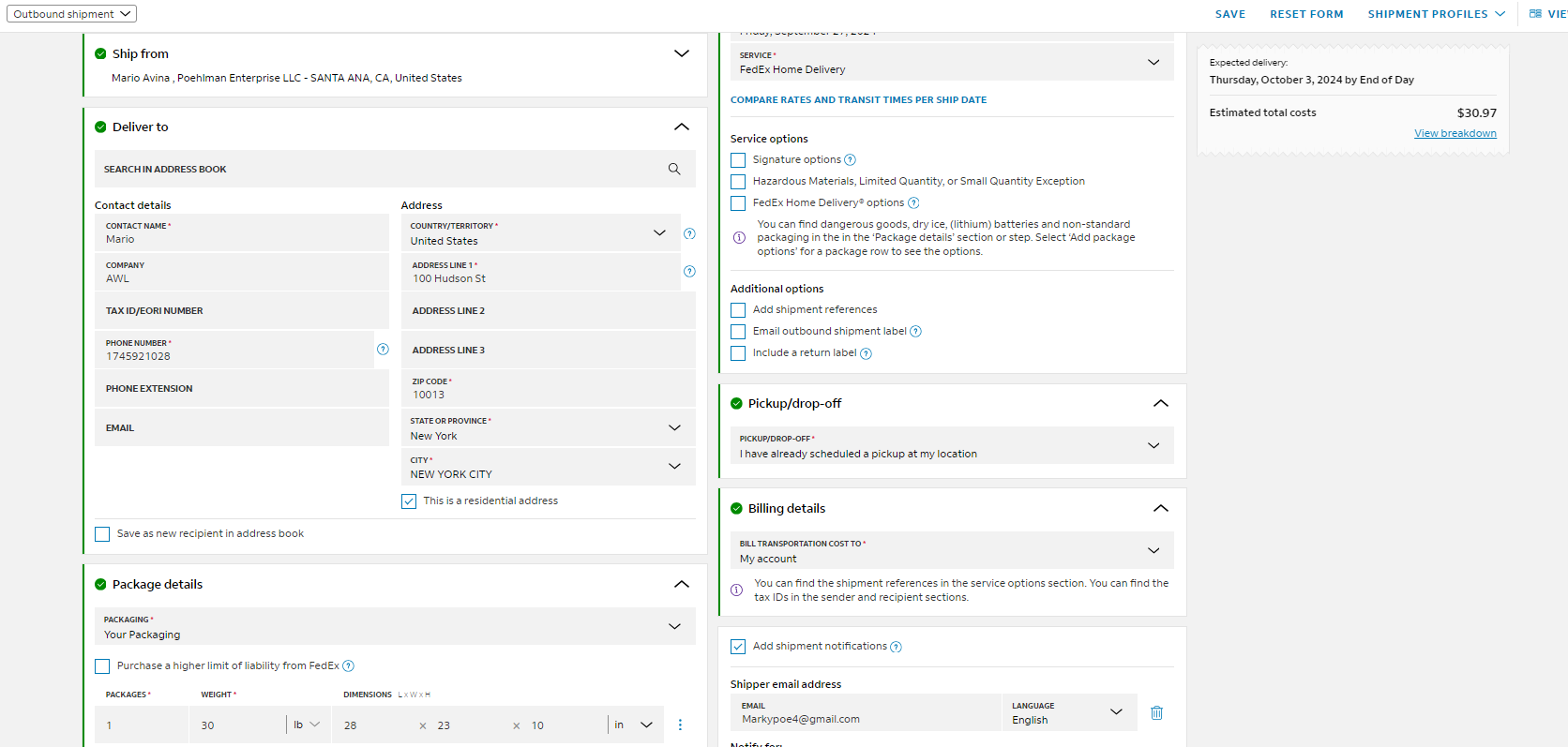The image size is (1568, 747).
Task: Change the weight unit lb dropdown
Action: 308,725
